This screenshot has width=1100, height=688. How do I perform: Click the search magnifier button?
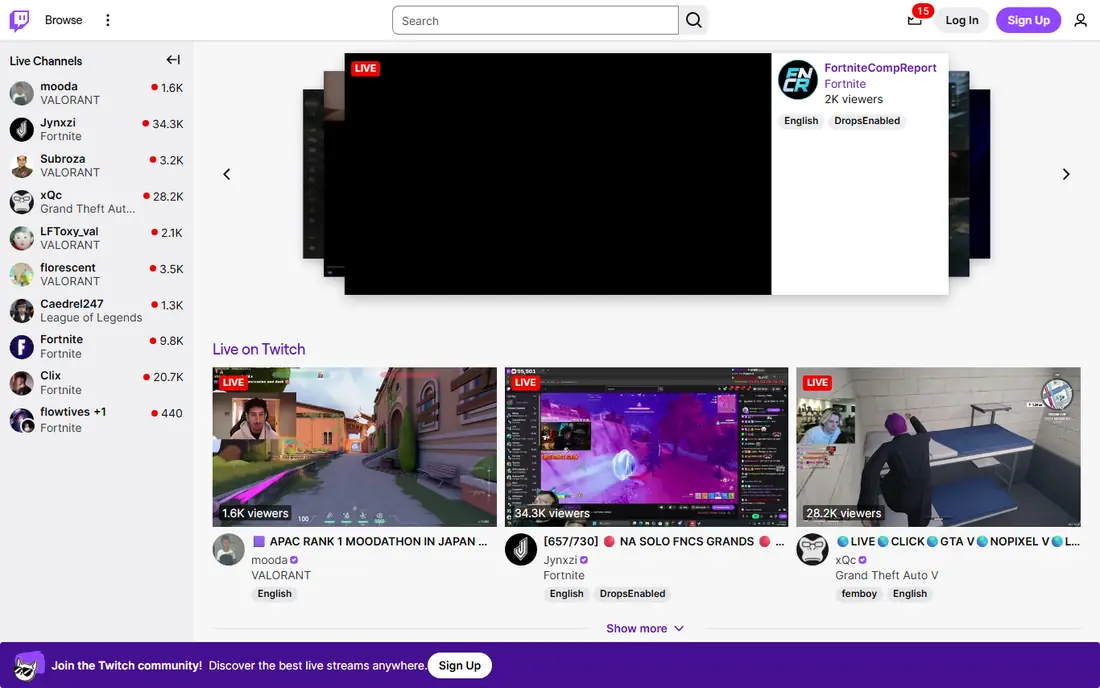tap(693, 20)
